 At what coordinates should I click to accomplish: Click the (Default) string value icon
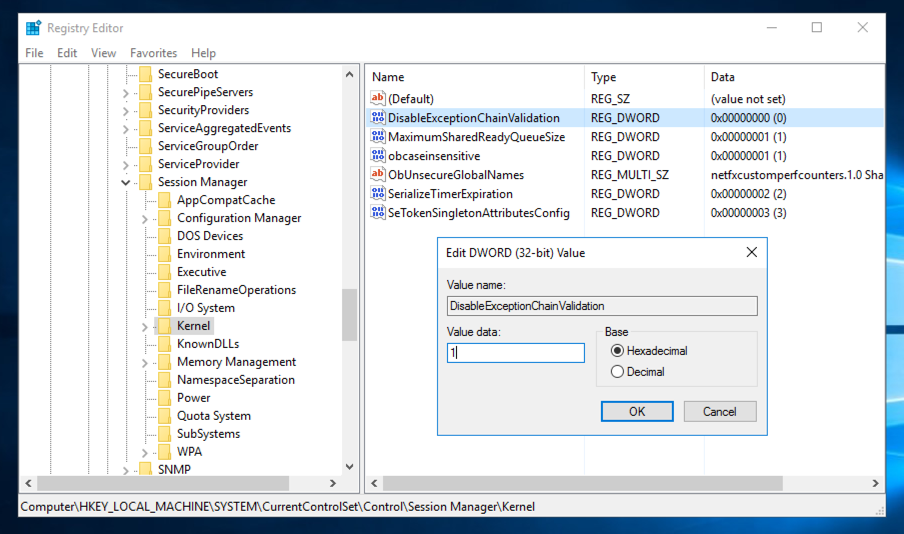click(x=378, y=99)
